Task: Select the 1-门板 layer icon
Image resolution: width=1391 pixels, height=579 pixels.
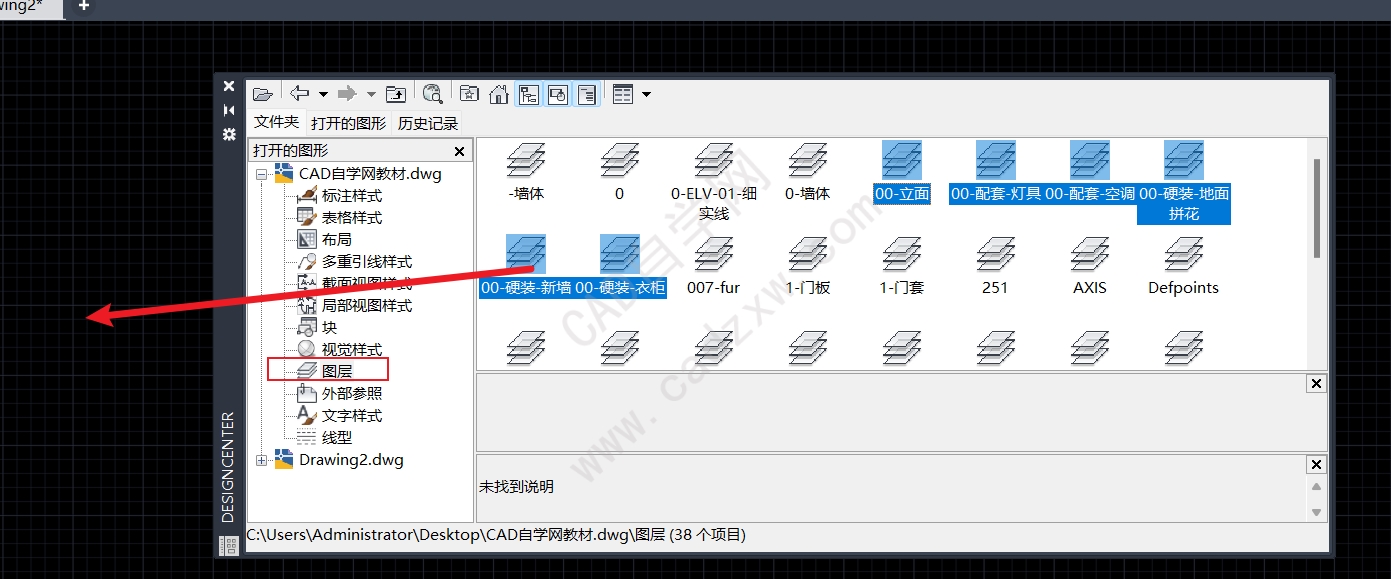Action: coord(808,254)
